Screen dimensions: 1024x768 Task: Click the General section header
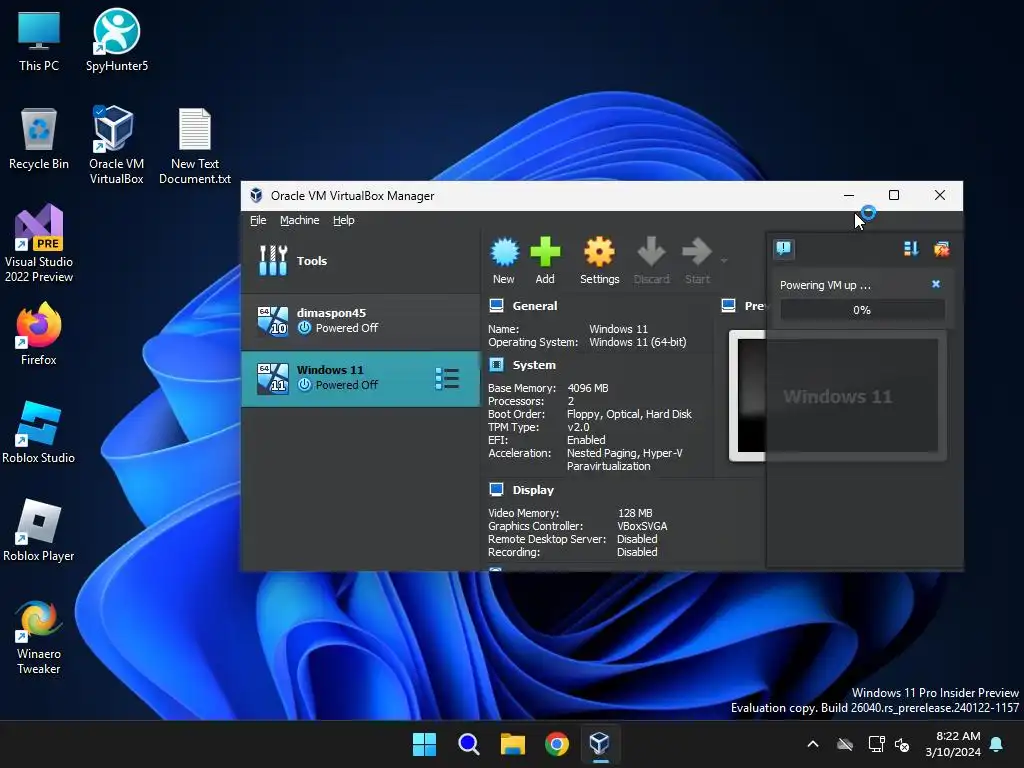coord(535,306)
